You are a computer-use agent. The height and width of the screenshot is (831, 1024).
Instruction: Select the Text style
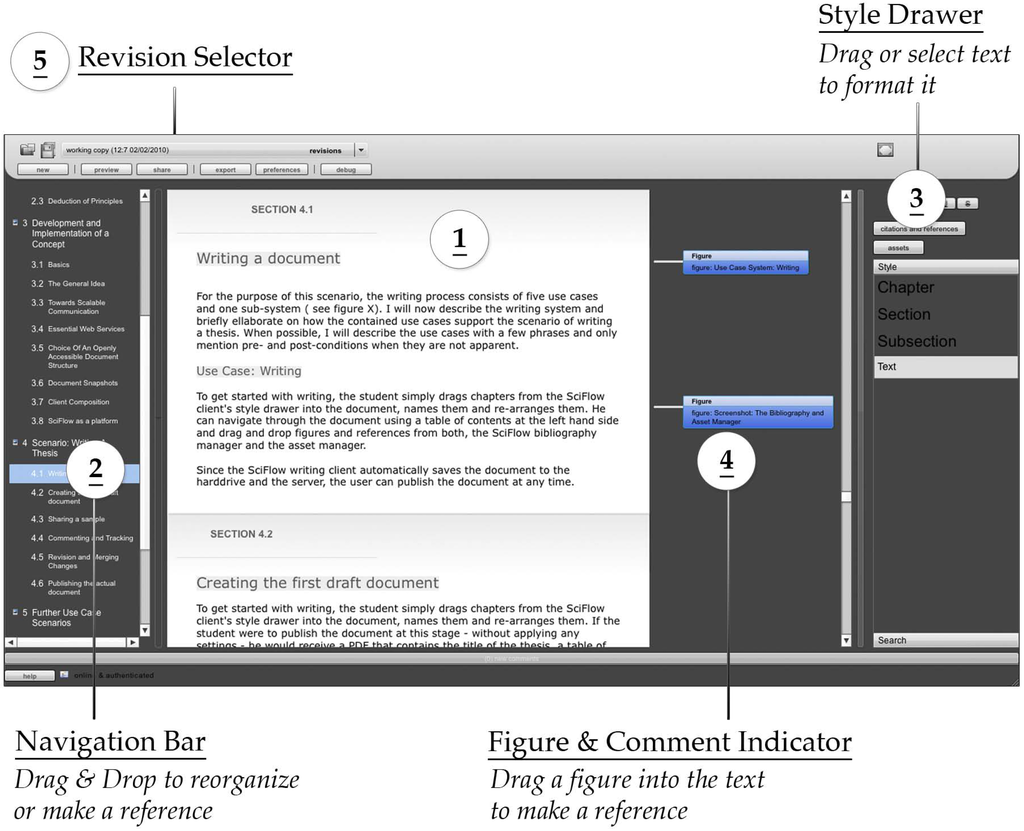(x=945, y=367)
